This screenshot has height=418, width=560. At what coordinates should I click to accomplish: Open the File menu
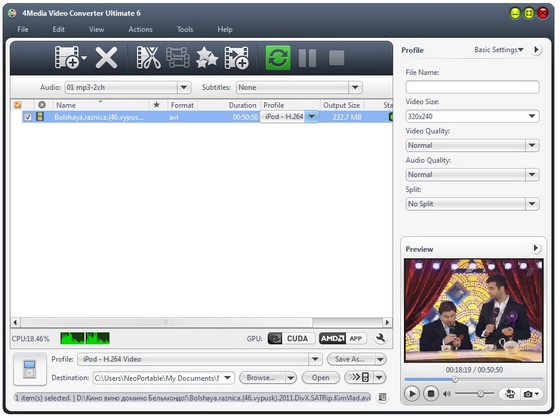(23, 29)
